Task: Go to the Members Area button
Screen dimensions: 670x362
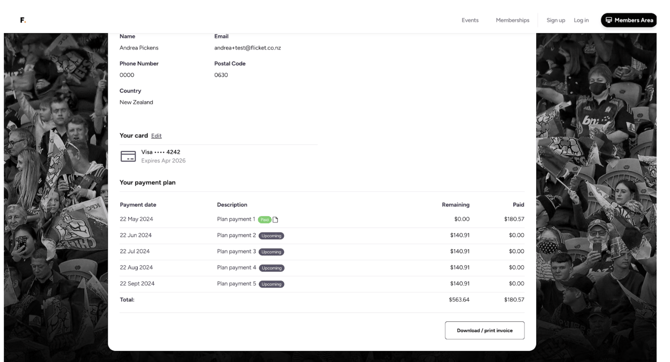Action: [x=629, y=20]
